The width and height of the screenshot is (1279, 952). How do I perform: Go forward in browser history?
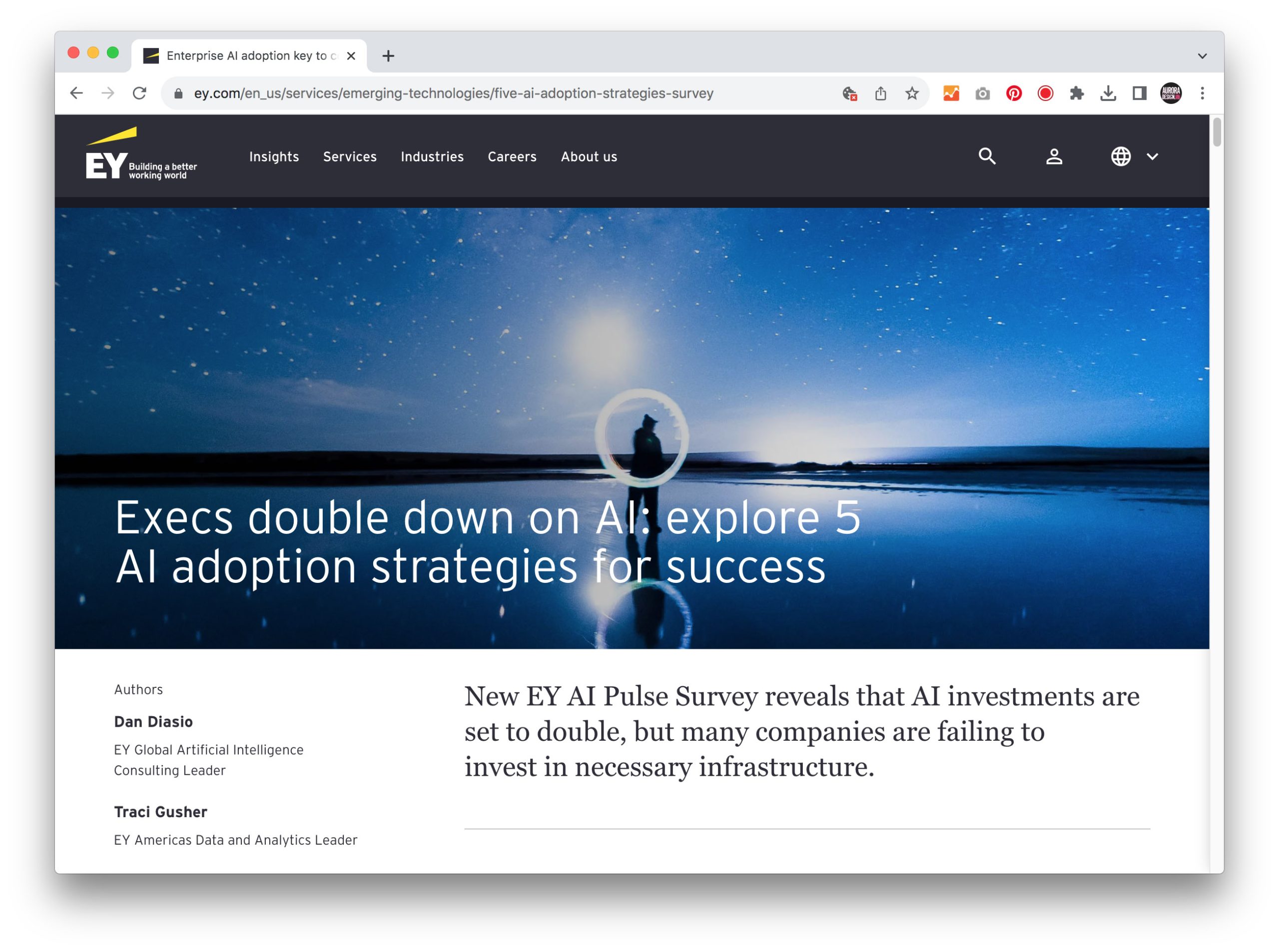pyautogui.click(x=108, y=93)
